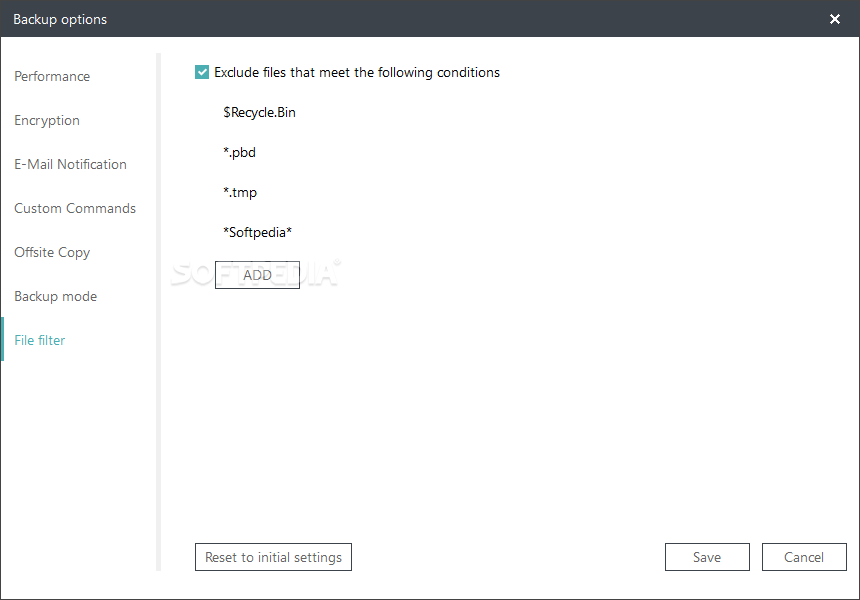This screenshot has height=600, width=860.
Task: Open E-Mail Notification options
Action: click(x=70, y=164)
